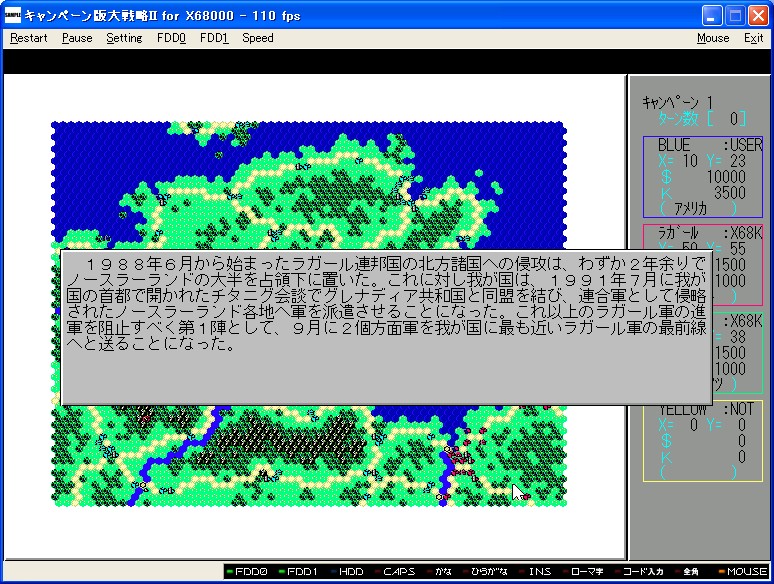Click the コード入力 indicator in status bar
Screen dimensions: 774x584
click(x=639, y=572)
